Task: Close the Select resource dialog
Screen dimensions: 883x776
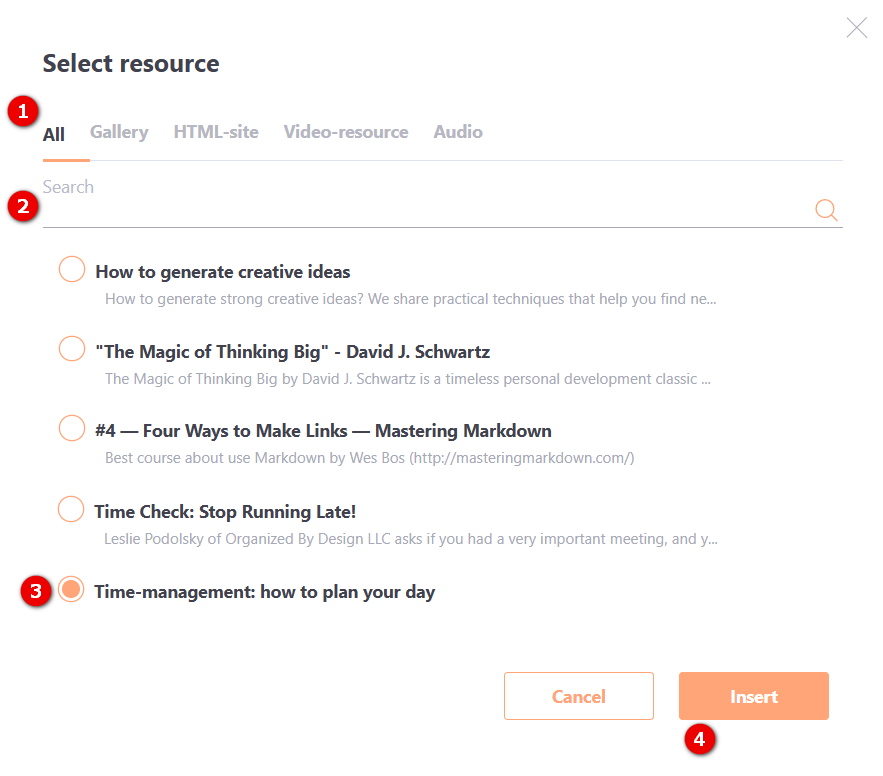Action: [x=857, y=27]
